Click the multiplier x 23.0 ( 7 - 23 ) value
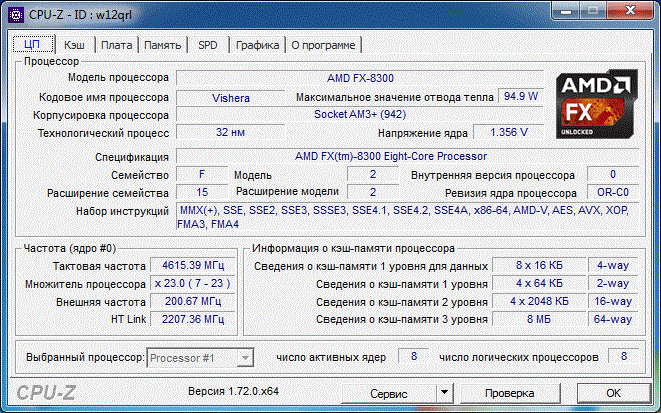Viewport: 661px width, 413px height. (x=193, y=283)
